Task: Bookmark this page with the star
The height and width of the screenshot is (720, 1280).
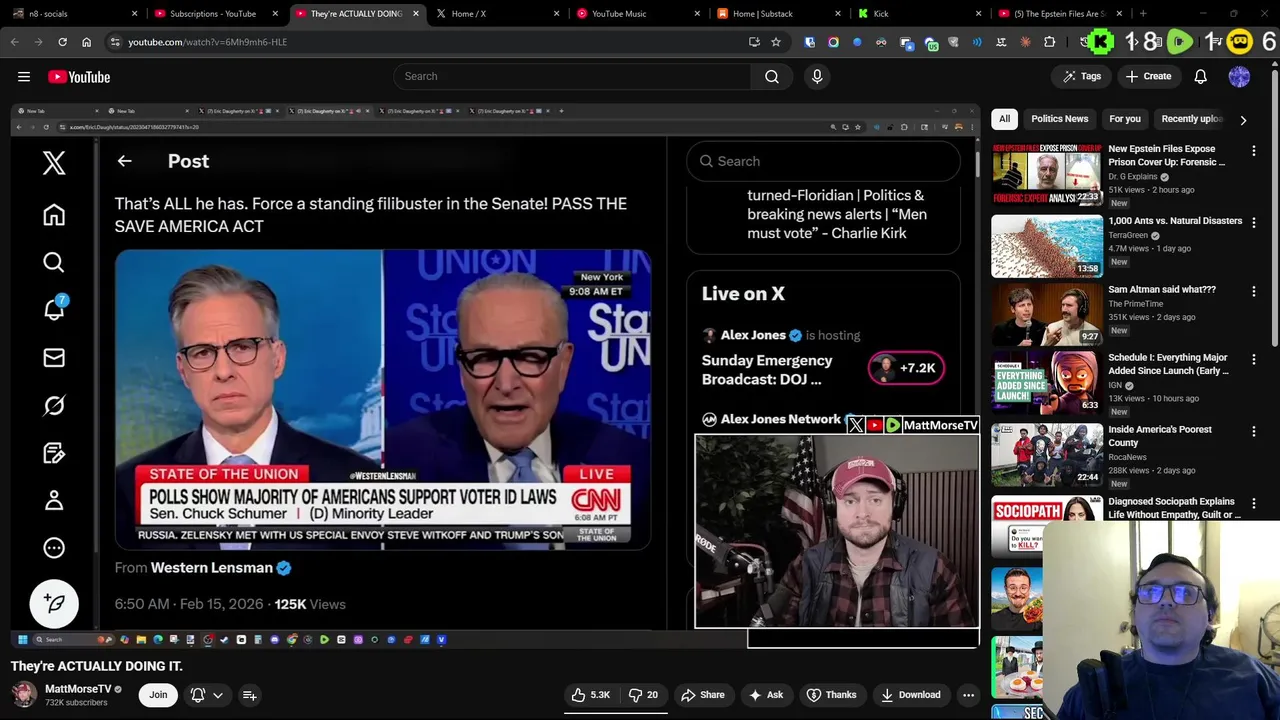Action: click(775, 42)
